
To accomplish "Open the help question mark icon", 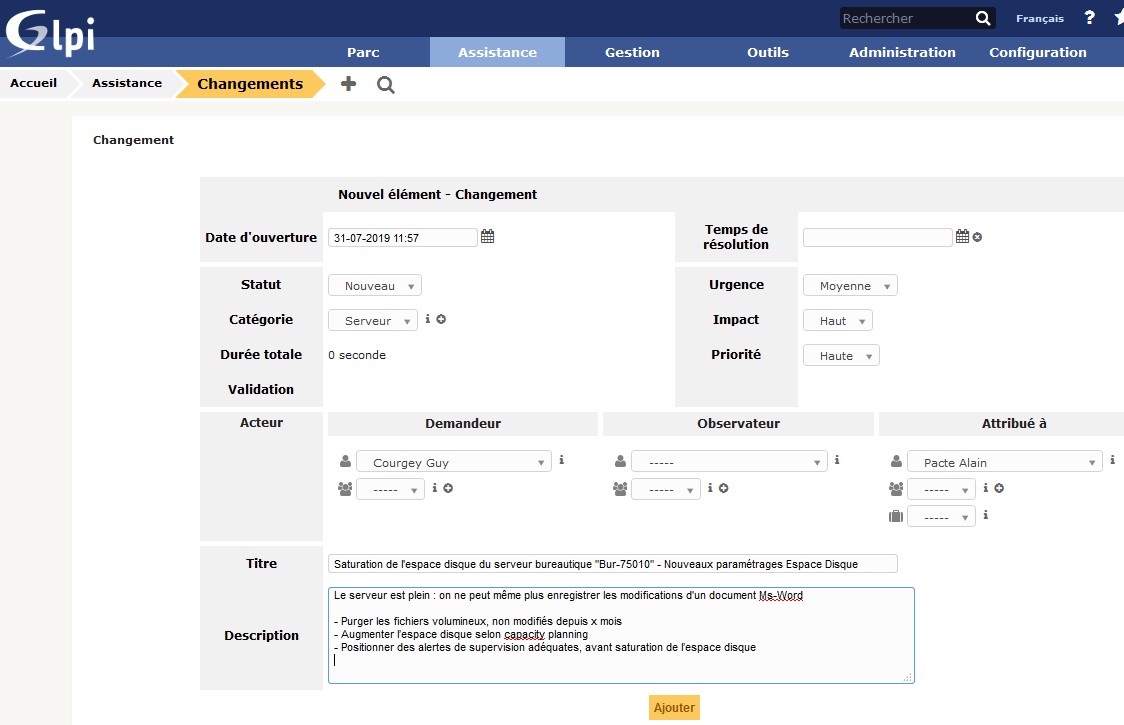I will [1090, 18].
